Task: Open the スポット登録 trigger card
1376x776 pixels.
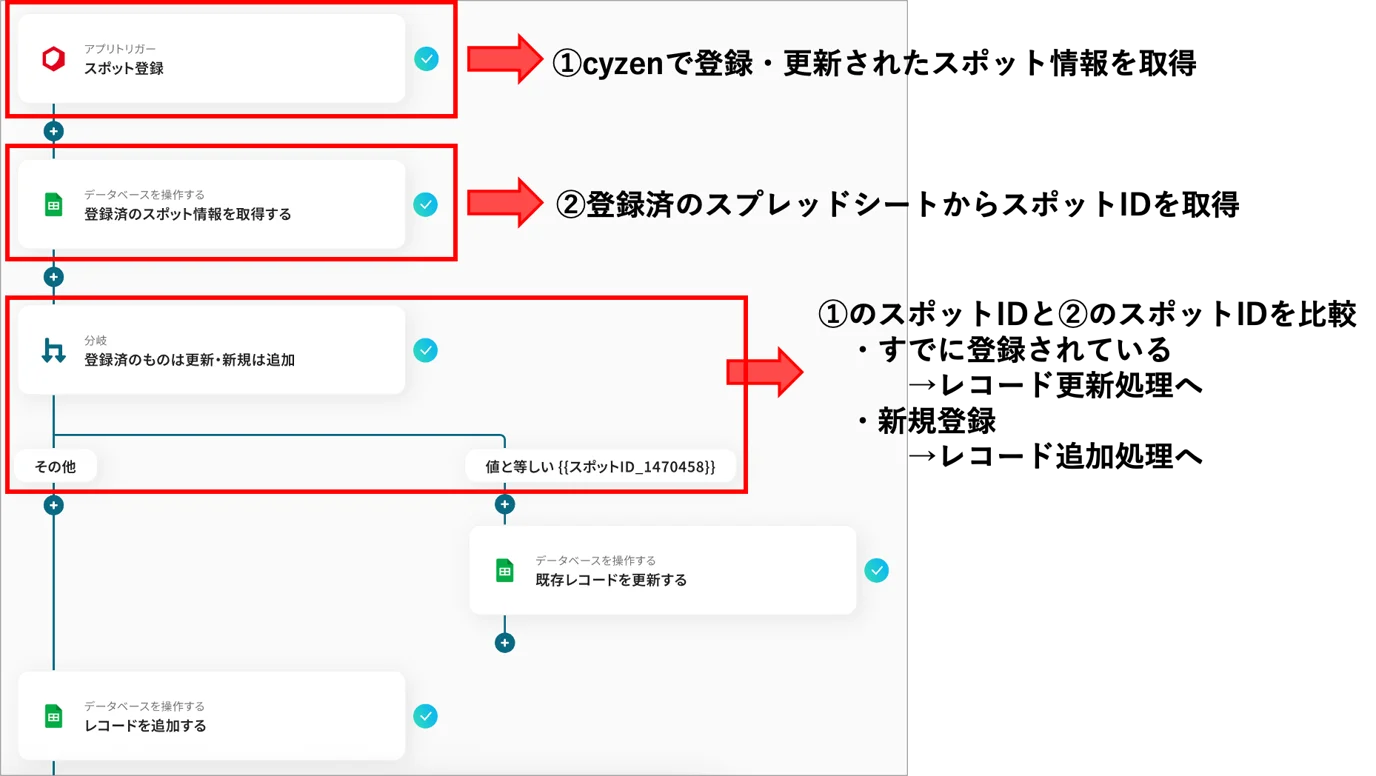Action: pos(212,59)
